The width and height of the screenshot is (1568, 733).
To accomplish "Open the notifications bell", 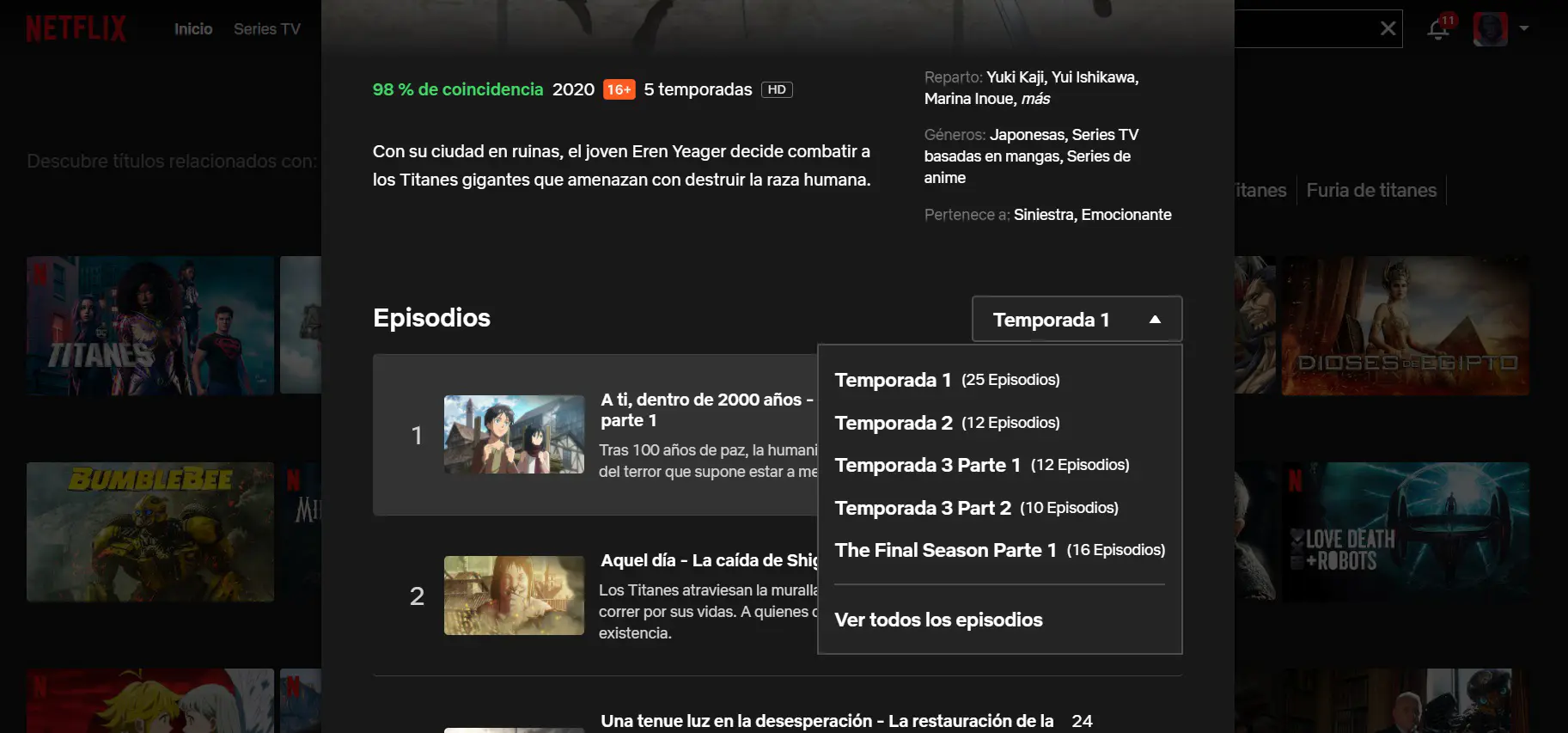I will click(1438, 29).
